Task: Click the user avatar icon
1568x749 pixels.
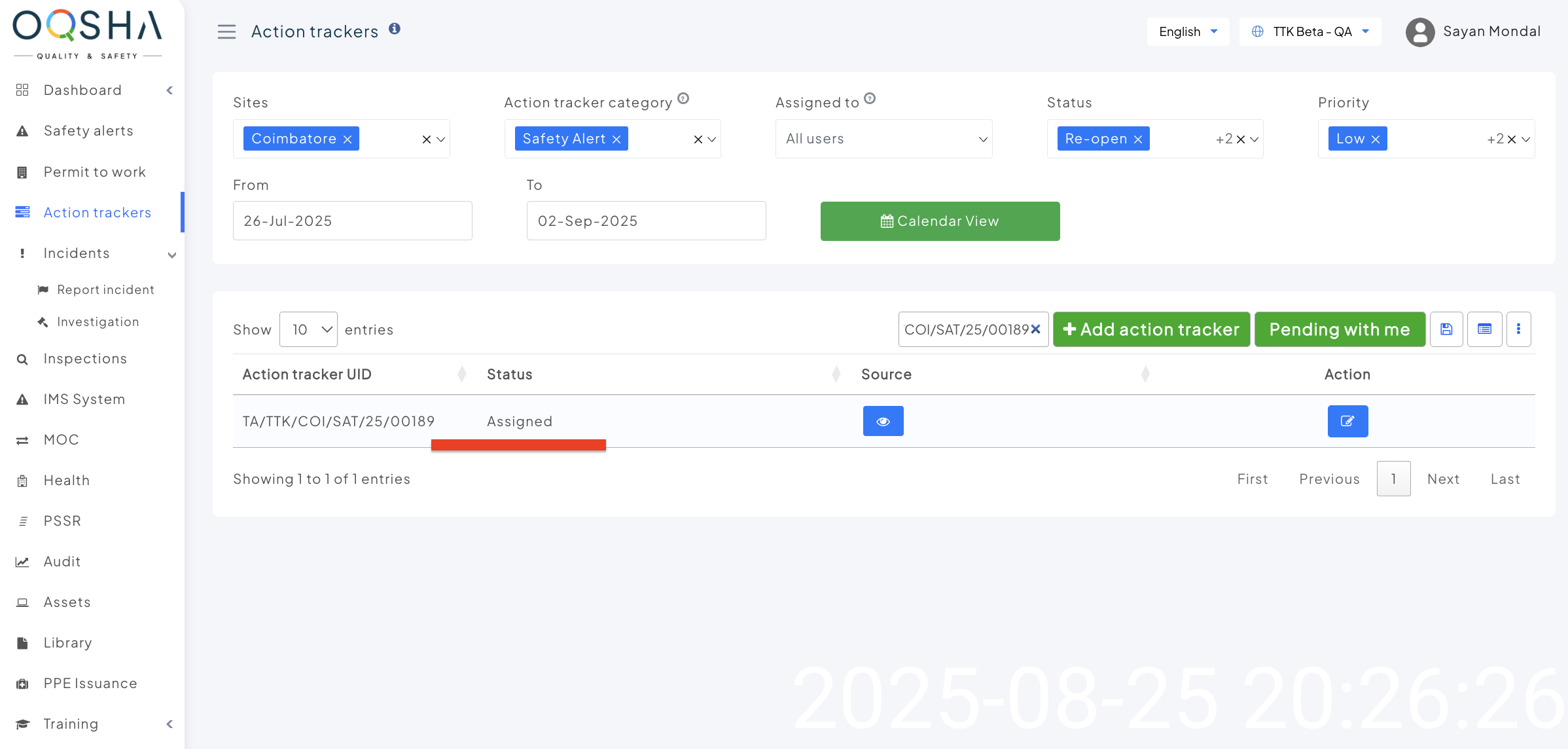Action: click(1419, 32)
